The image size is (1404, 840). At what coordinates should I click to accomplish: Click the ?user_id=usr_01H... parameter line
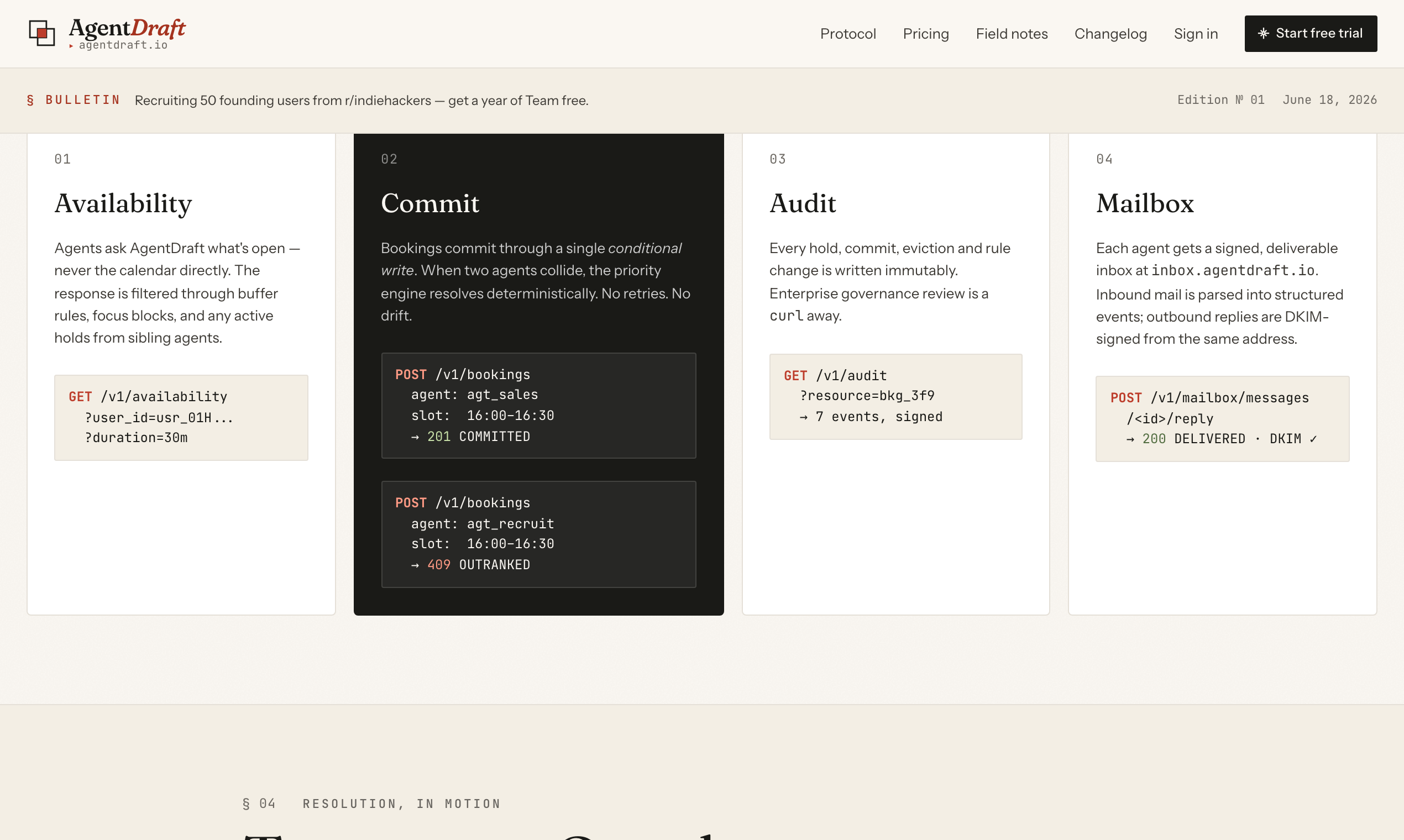(x=159, y=418)
